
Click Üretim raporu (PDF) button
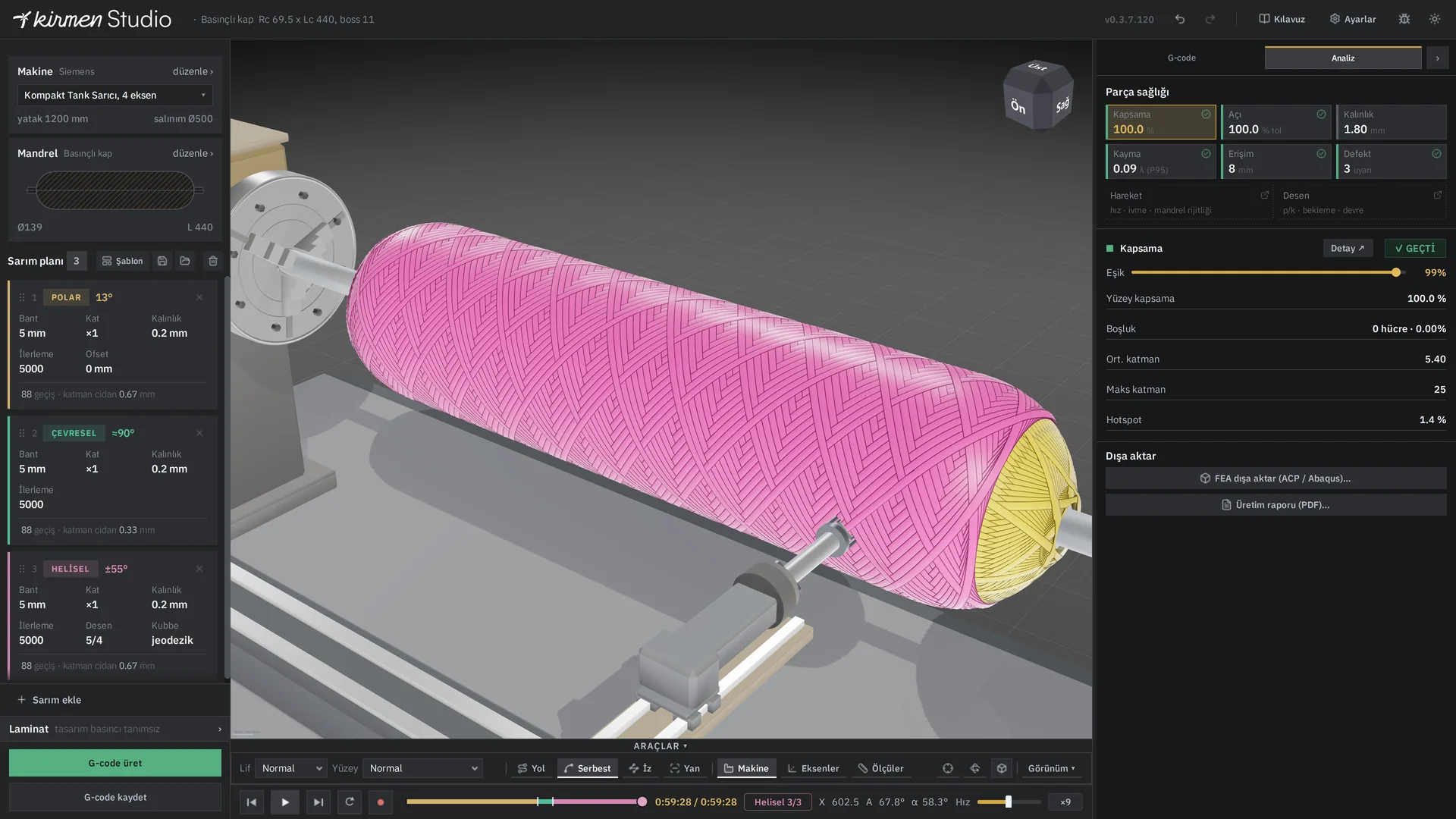click(1276, 505)
